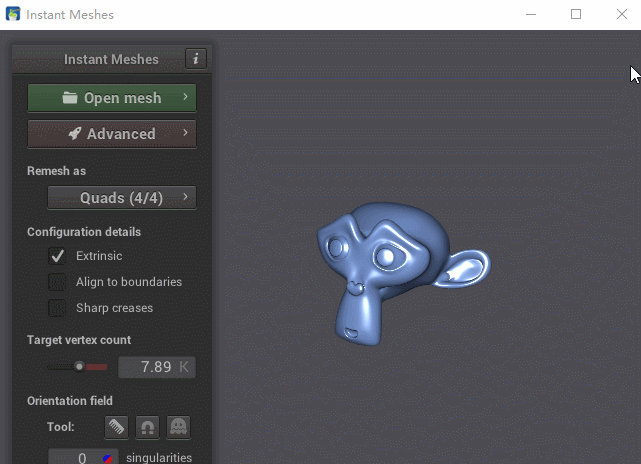This screenshot has height=464, width=641.
Task: Click the monkey head mesh in viewport
Action: [403, 273]
